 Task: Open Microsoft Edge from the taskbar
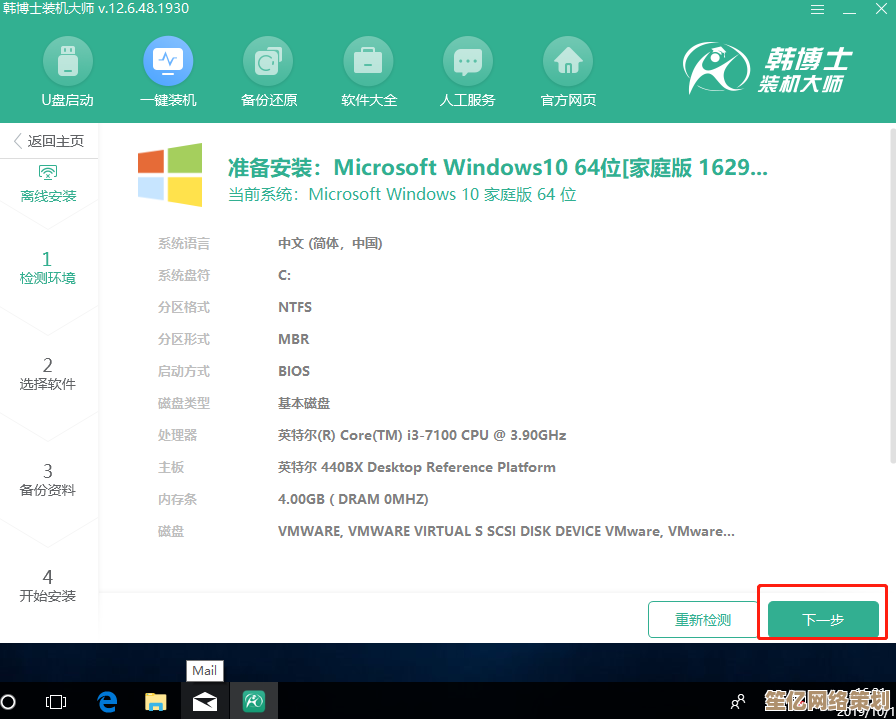pos(106,702)
